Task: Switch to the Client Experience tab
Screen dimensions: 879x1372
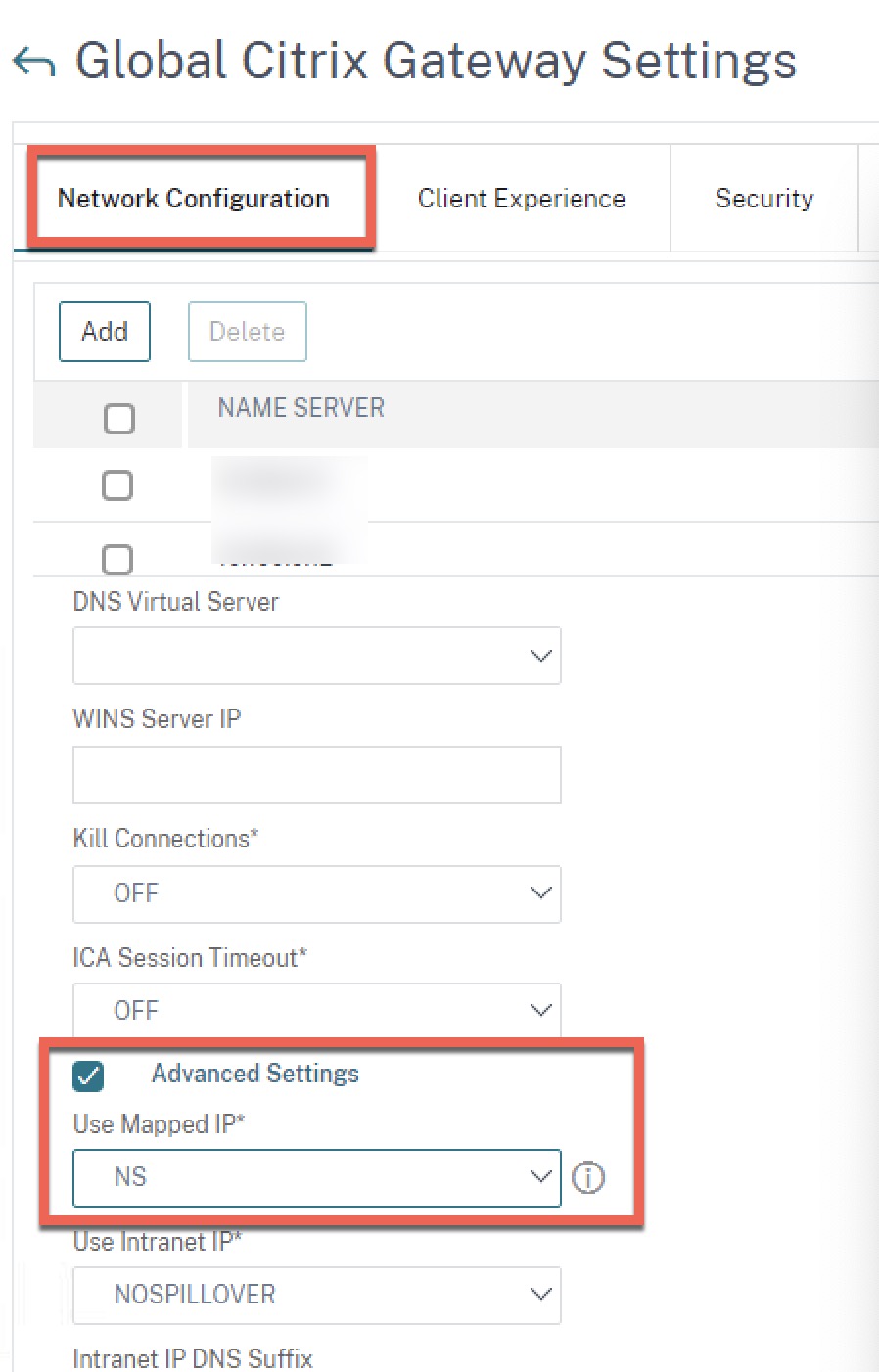Action: tap(521, 199)
